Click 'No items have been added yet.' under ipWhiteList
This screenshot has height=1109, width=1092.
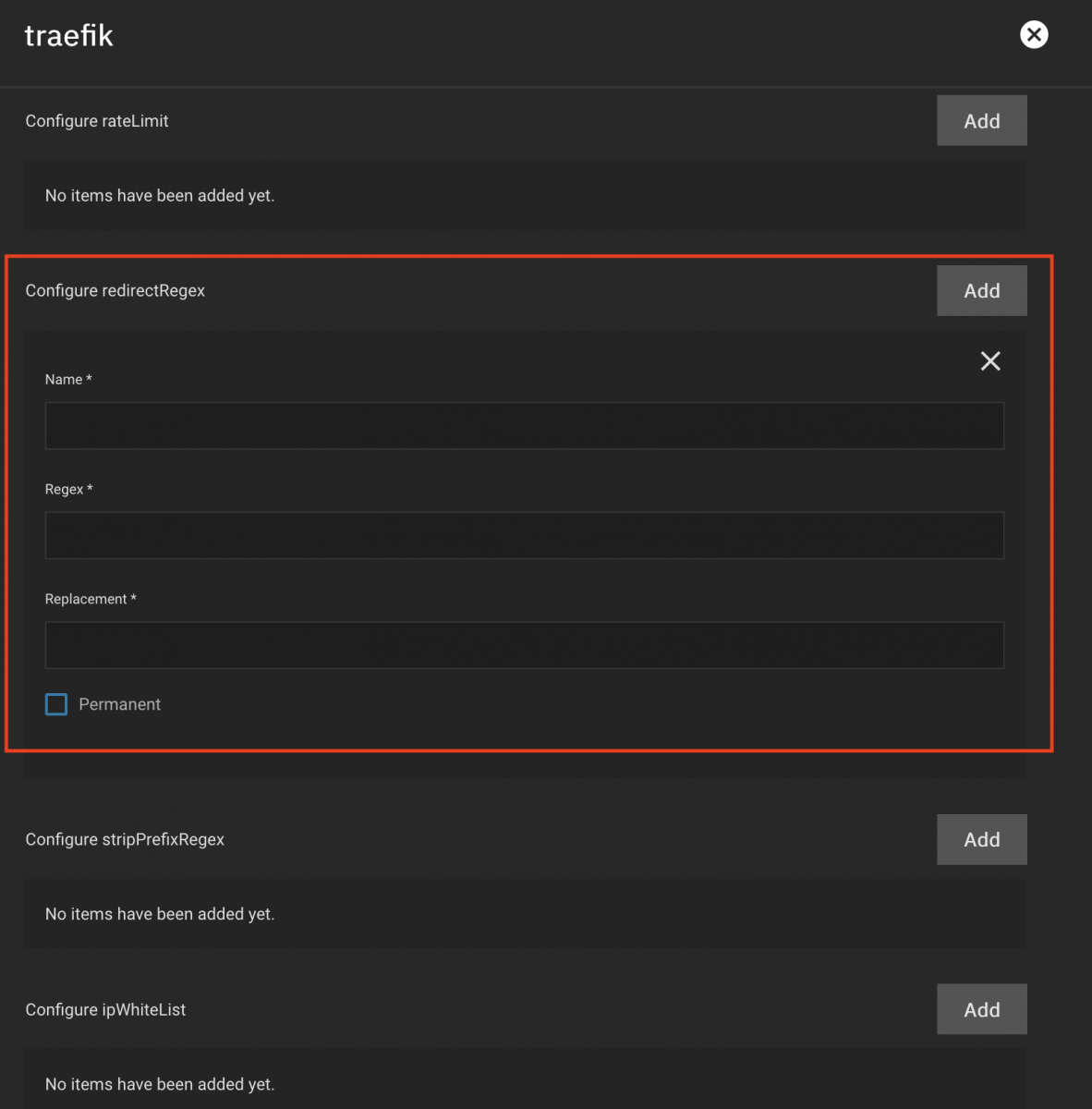pyautogui.click(x=160, y=1084)
